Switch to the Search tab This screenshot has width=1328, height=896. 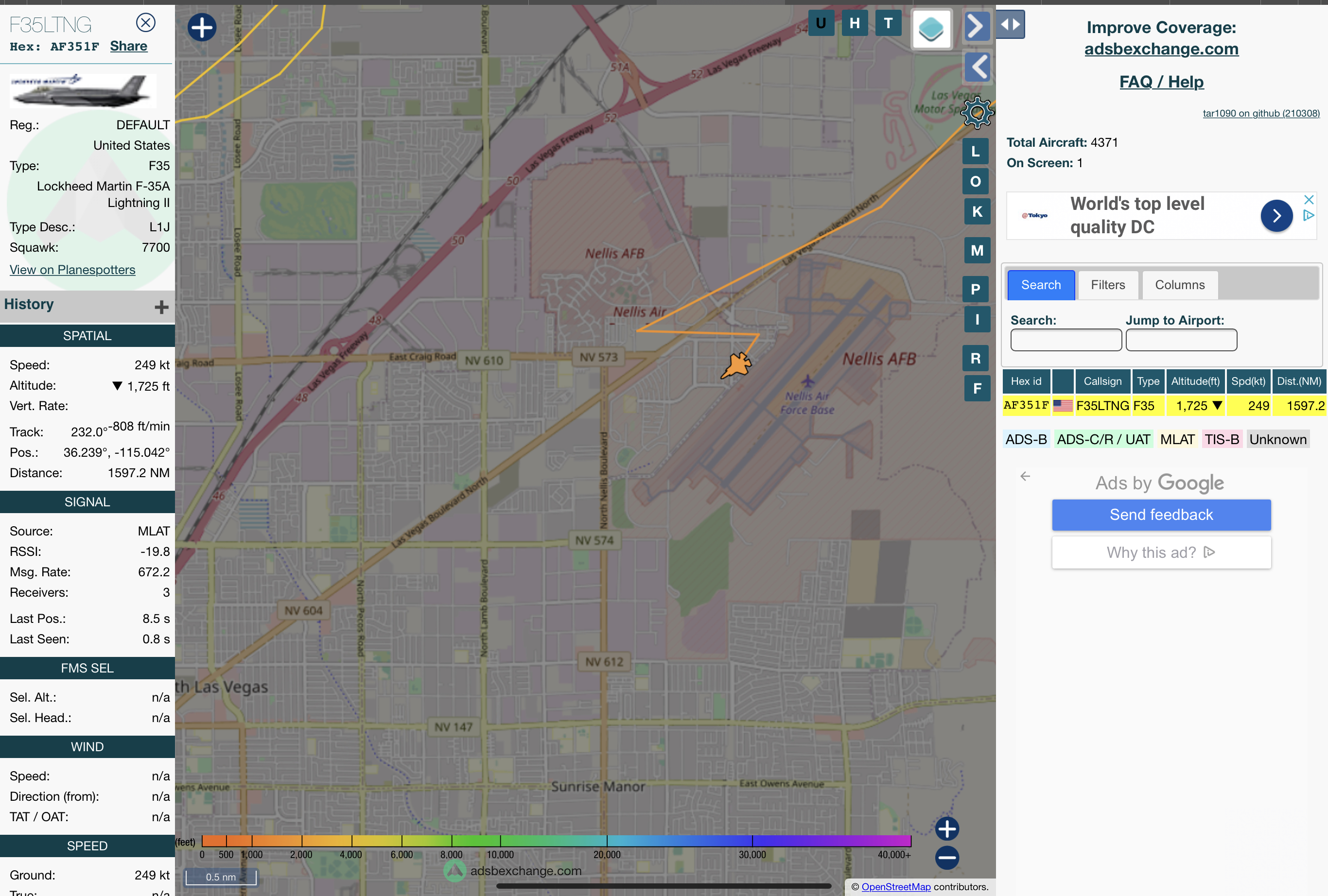click(x=1041, y=285)
